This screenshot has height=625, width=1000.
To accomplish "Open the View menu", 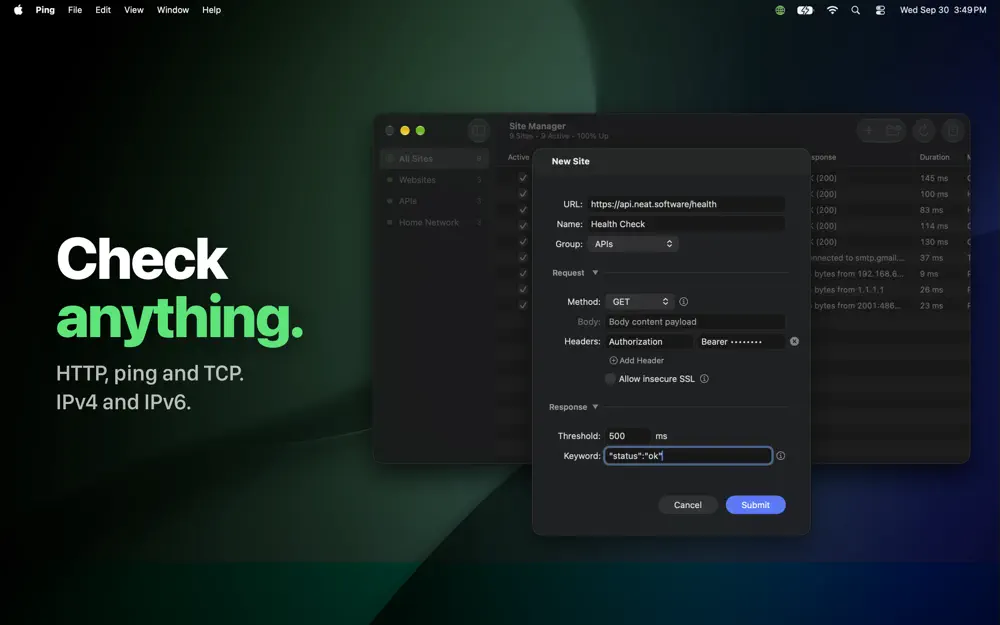I will [x=134, y=10].
